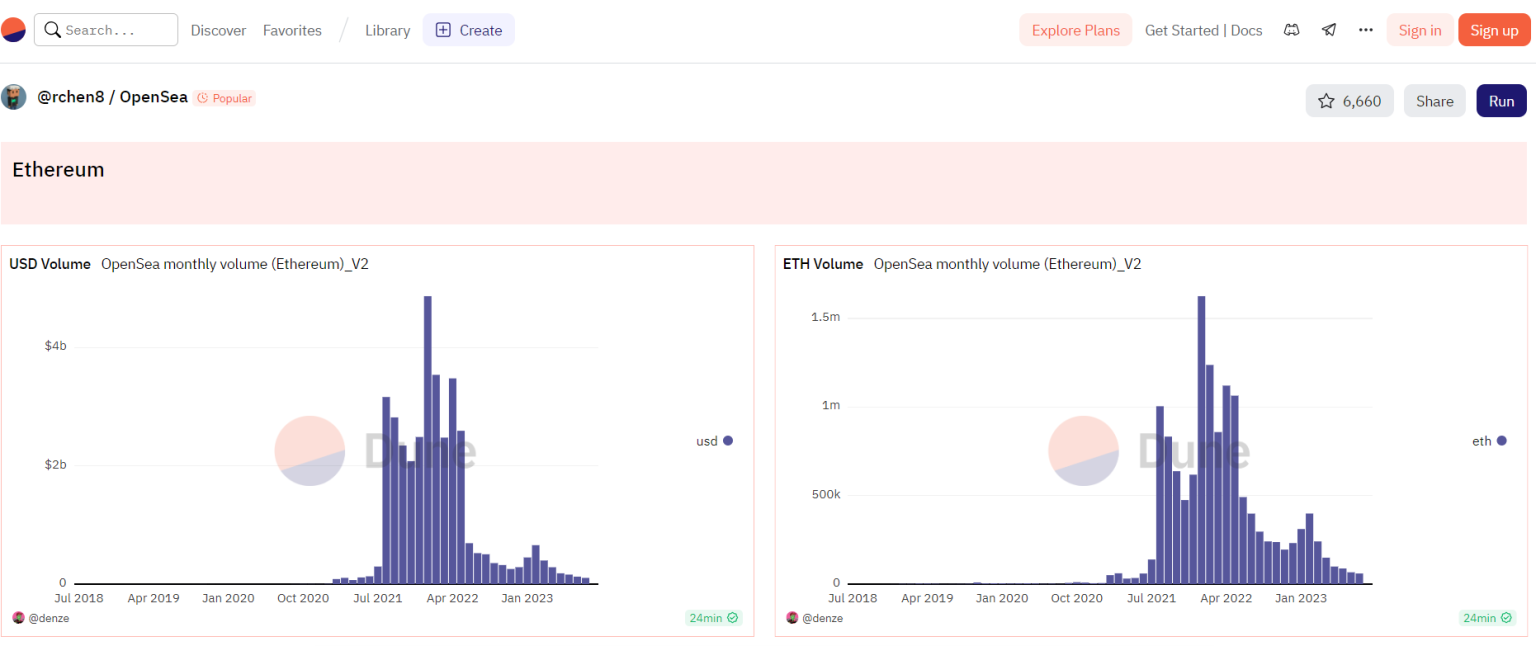Open the Discord icon link

click(x=1292, y=30)
